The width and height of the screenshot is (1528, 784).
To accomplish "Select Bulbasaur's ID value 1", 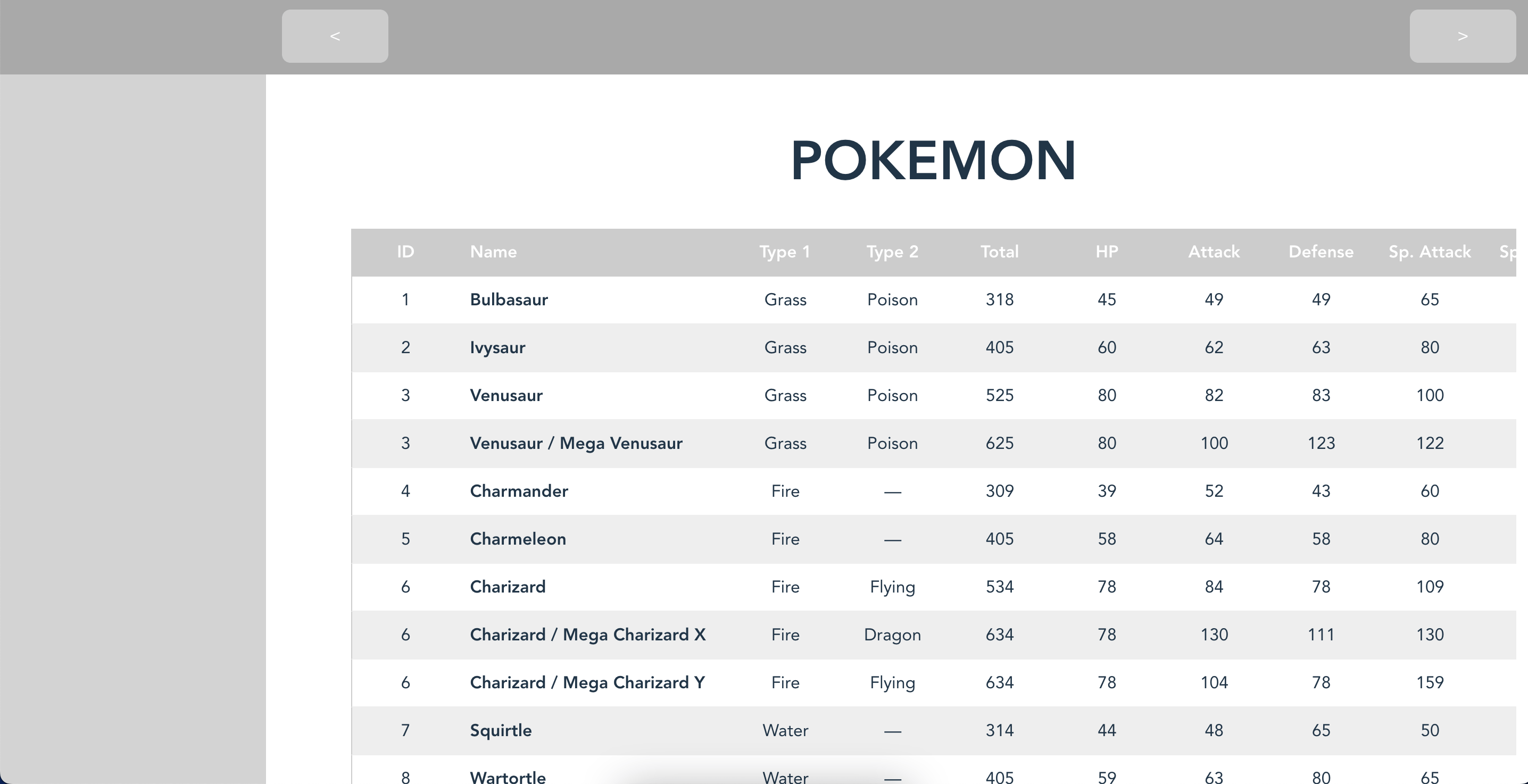I will (x=406, y=300).
